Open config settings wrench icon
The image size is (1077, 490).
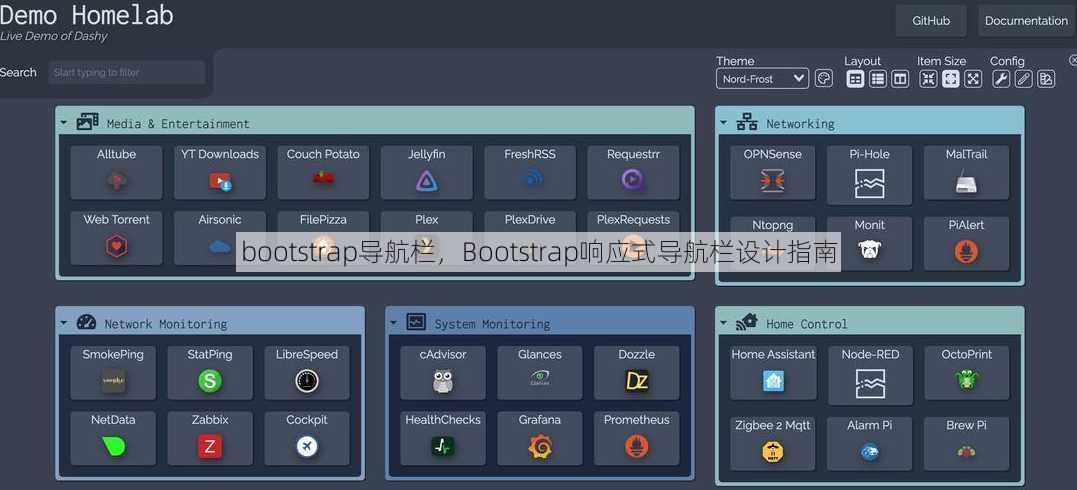pyautogui.click(x=1001, y=79)
